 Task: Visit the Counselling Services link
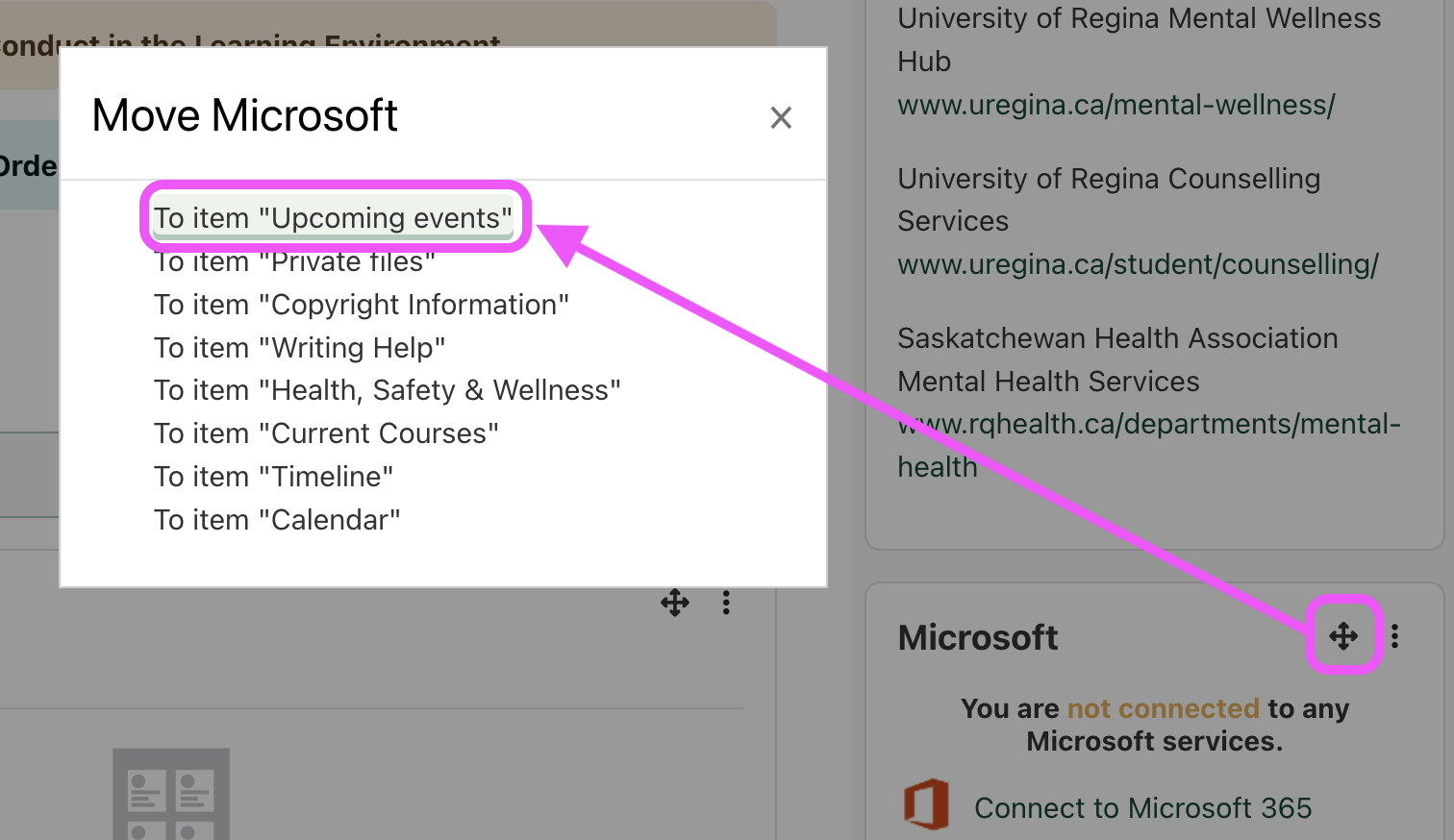(1139, 264)
